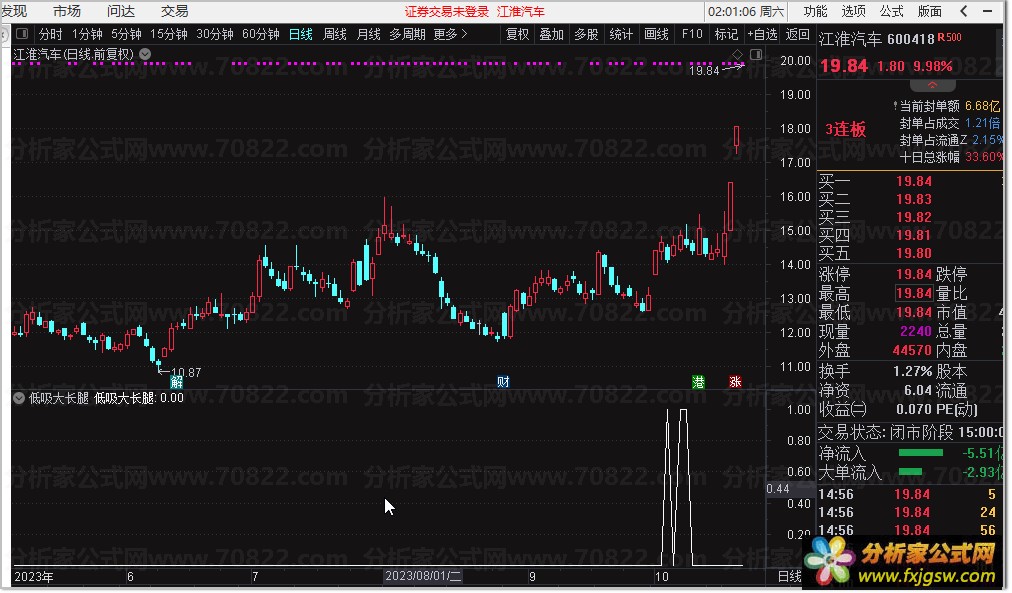The width and height of the screenshot is (1012, 593).
Task: Click the 买一 bid price 19.84
Action: click(913, 181)
